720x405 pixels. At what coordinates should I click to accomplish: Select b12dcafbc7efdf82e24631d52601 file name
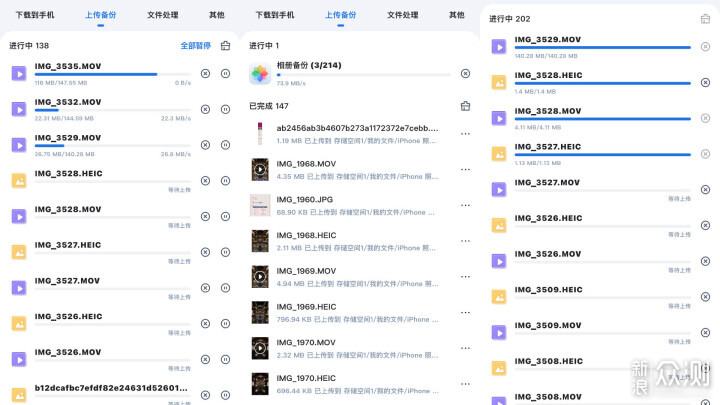tap(111, 388)
